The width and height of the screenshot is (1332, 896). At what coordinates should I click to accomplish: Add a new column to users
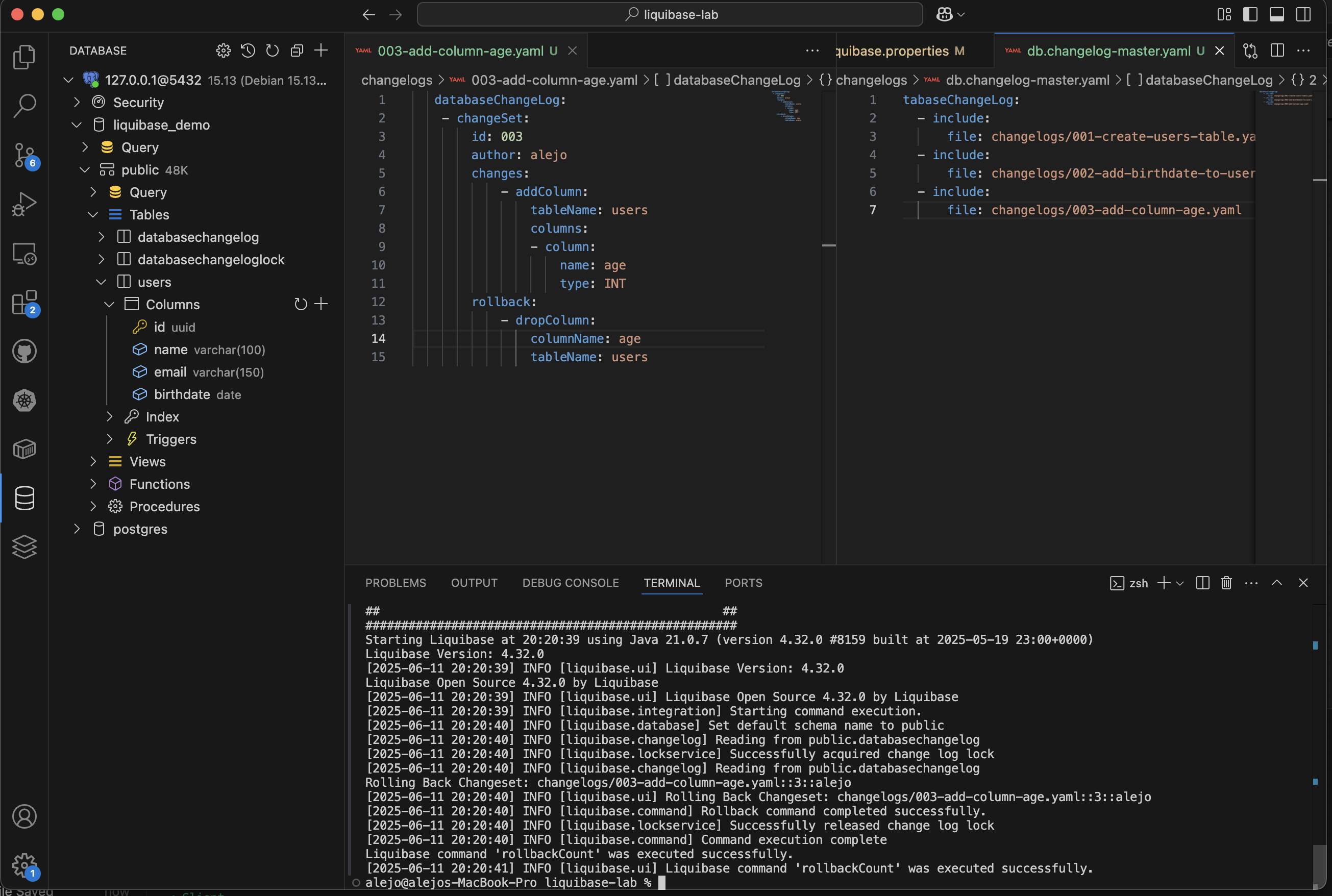pos(321,304)
